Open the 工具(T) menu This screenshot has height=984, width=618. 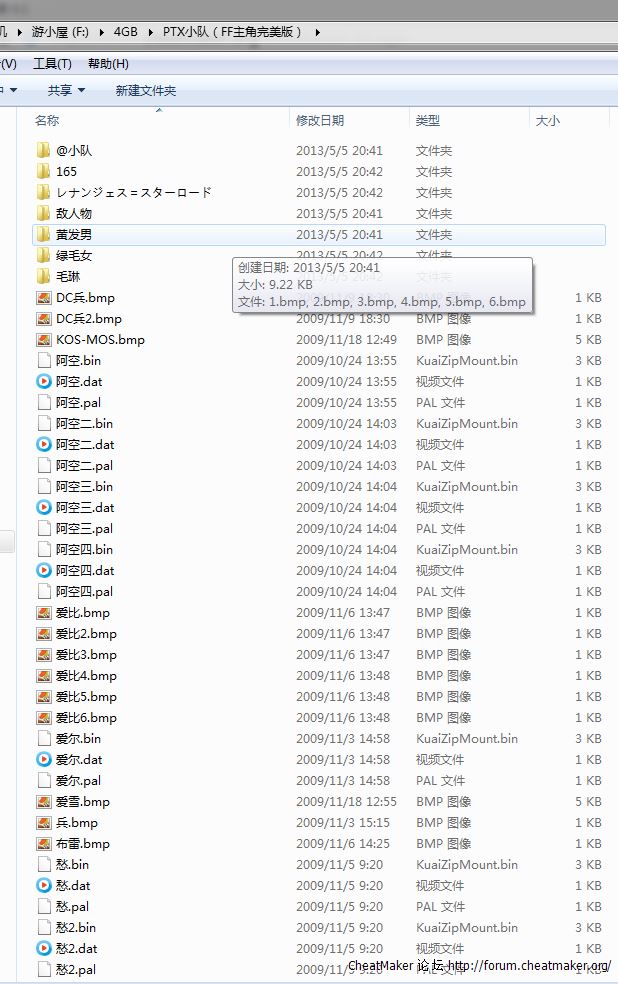52,64
